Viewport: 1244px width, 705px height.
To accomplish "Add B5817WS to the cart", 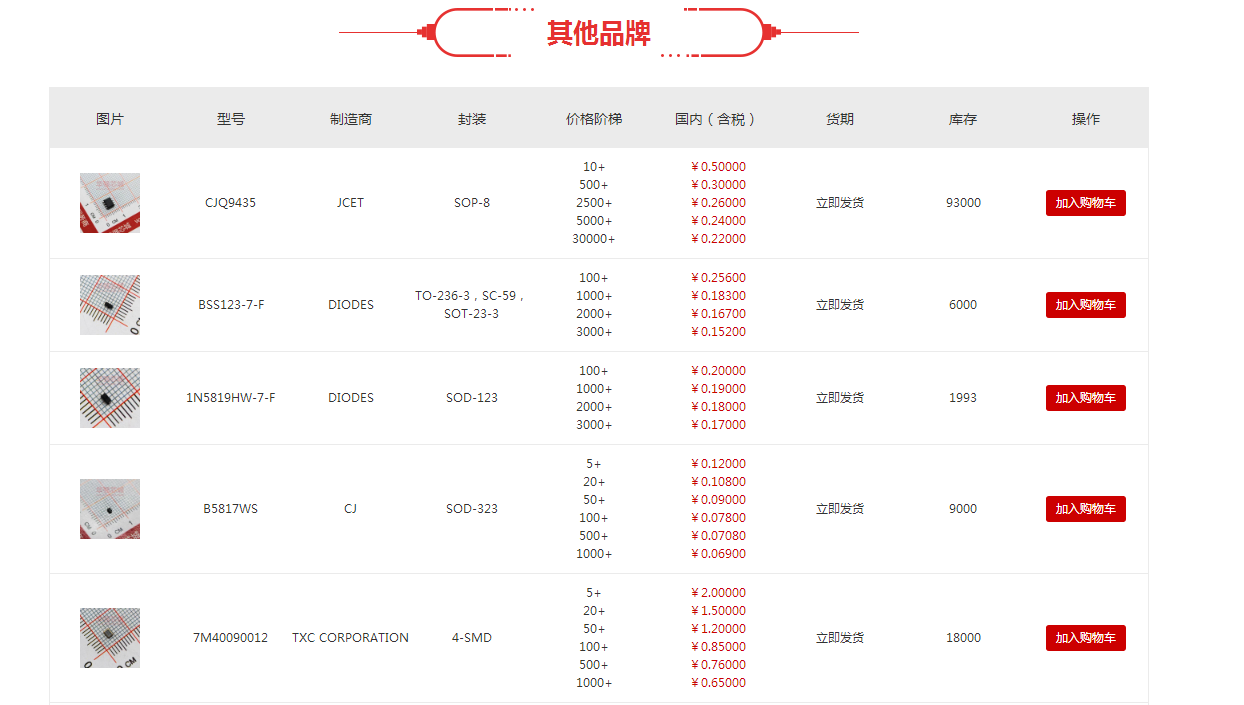I will pyautogui.click(x=1085, y=509).
